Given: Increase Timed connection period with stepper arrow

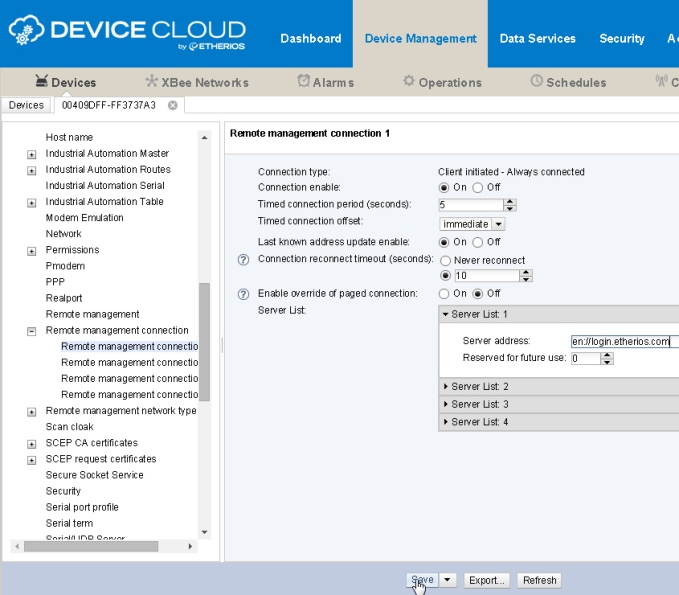Looking at the screenshot, I should [x=510, y=202].
